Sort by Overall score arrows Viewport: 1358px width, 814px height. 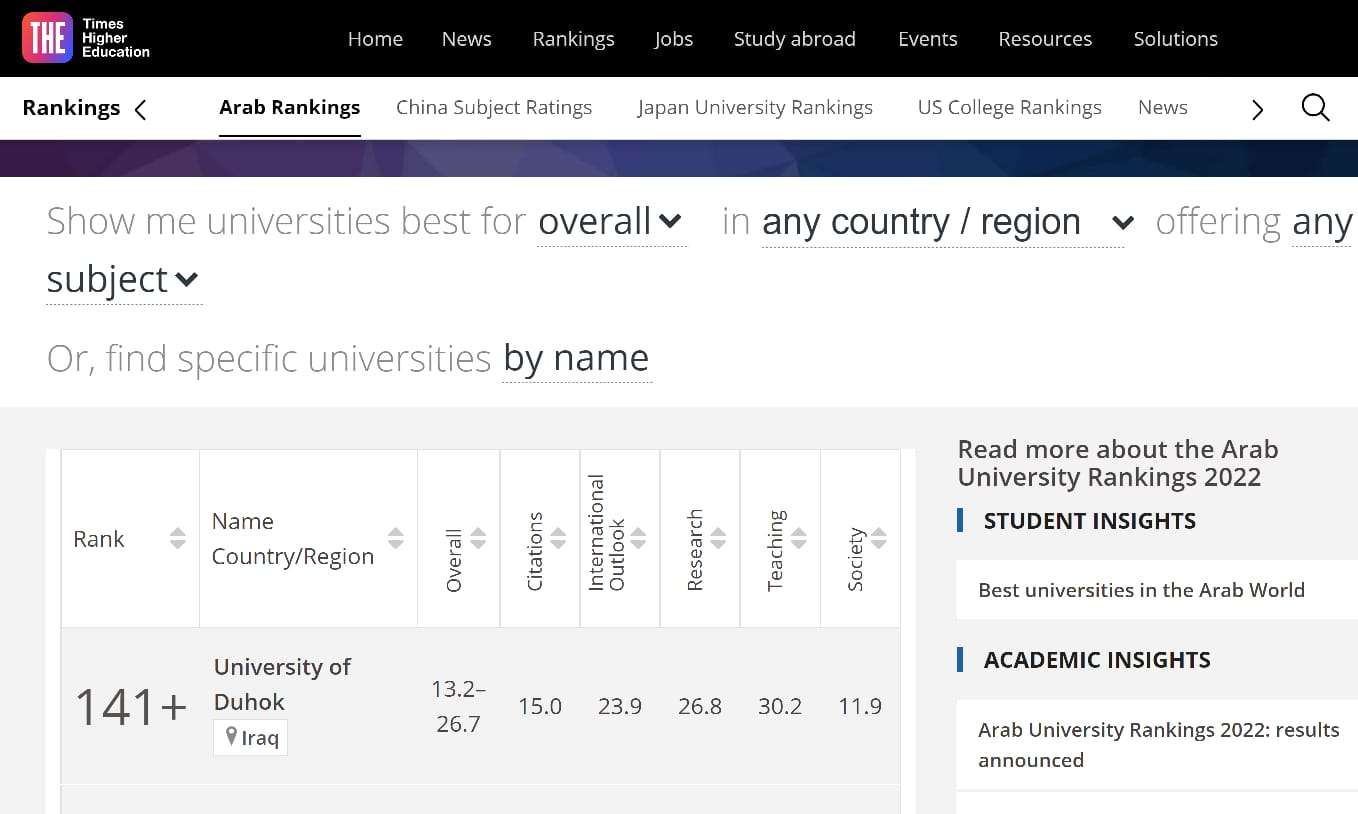click(478, 538)
